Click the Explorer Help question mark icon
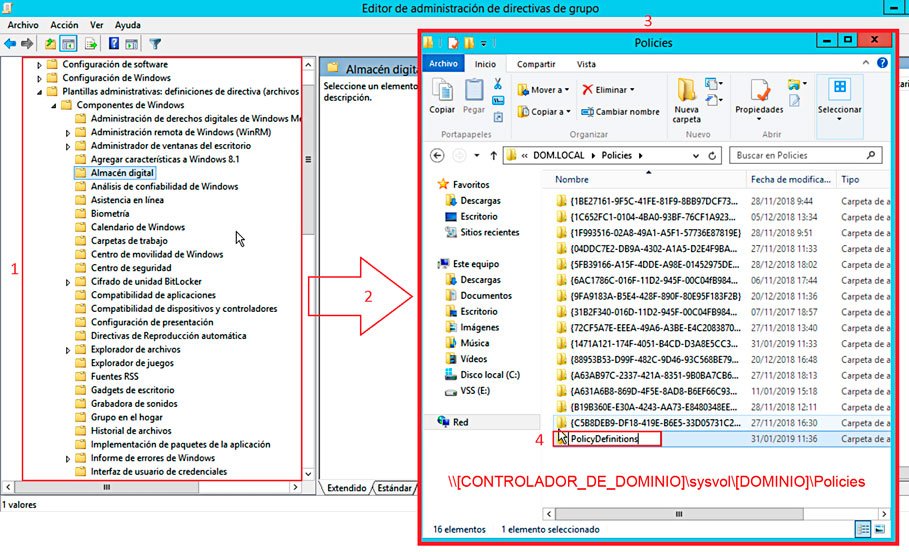The width and height of the screenshot is (909, 552). click(x=882, y=63)
